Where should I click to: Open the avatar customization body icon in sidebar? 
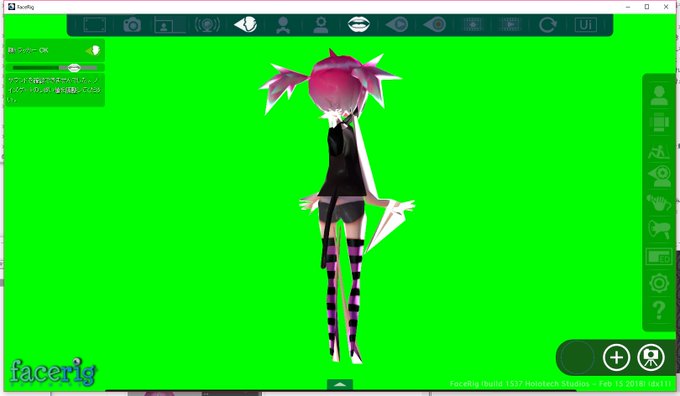pyautogui.click(x=659, y=123)
